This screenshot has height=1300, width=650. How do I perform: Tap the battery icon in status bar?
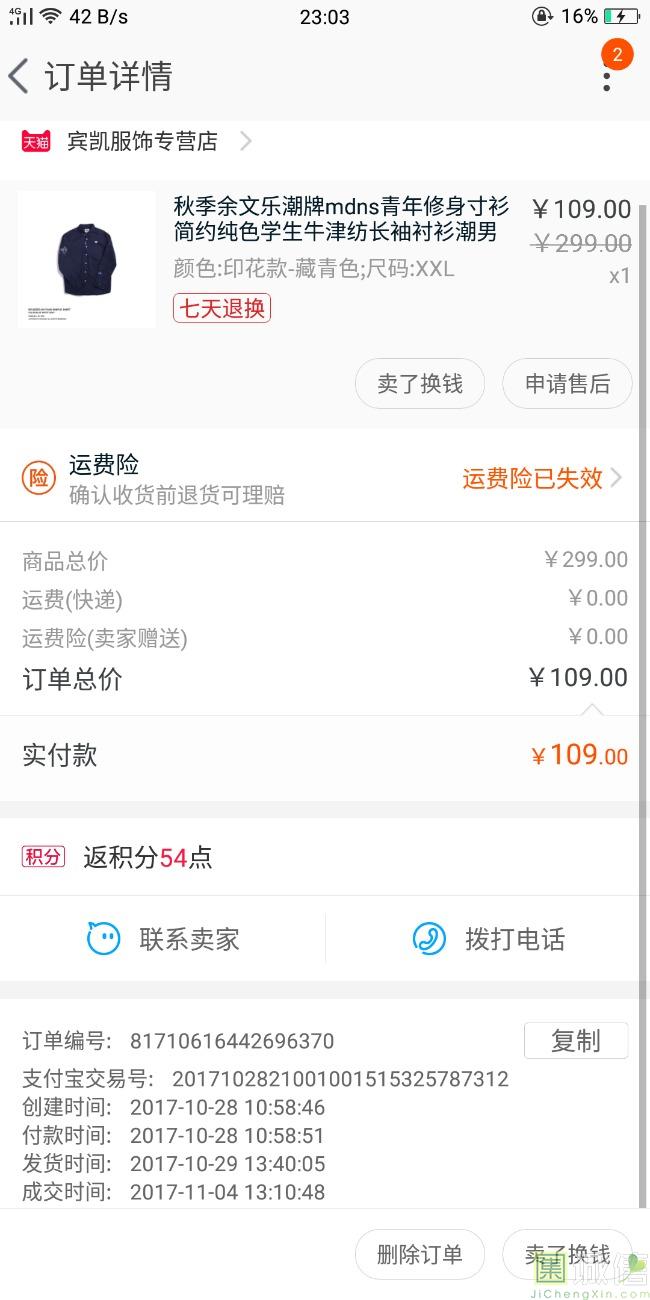621,17
